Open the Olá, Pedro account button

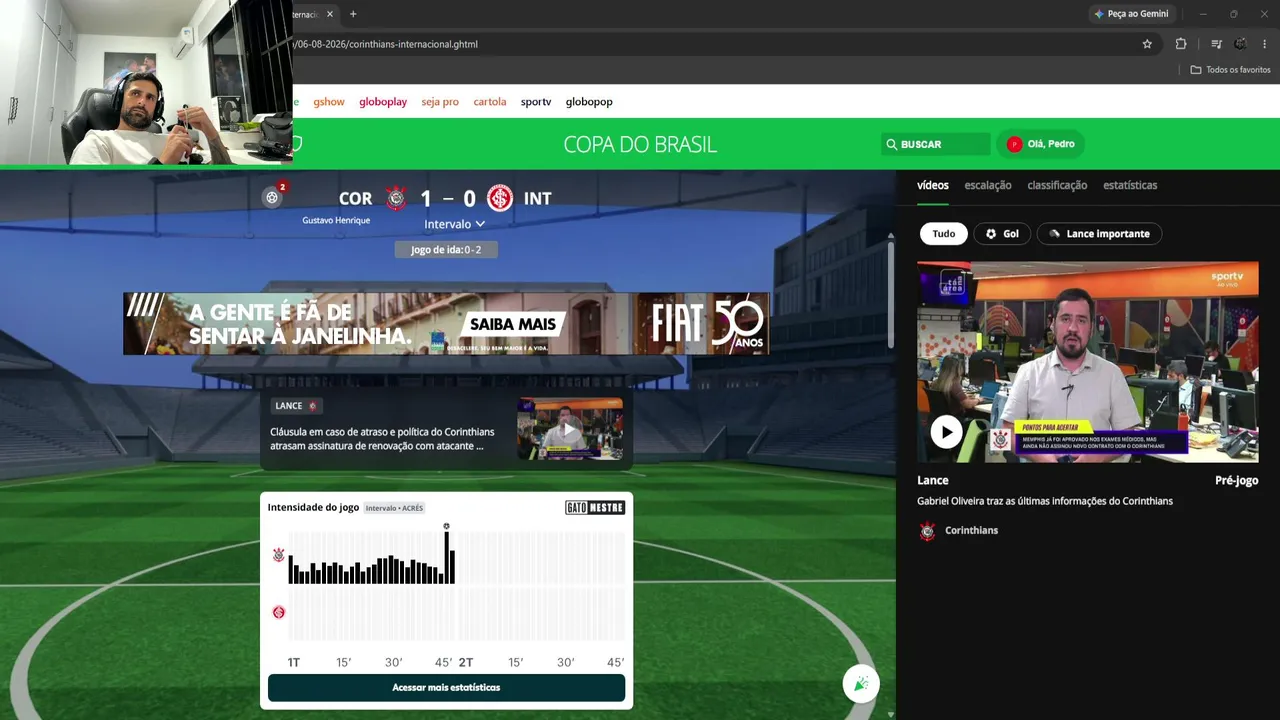(1041, 144)
